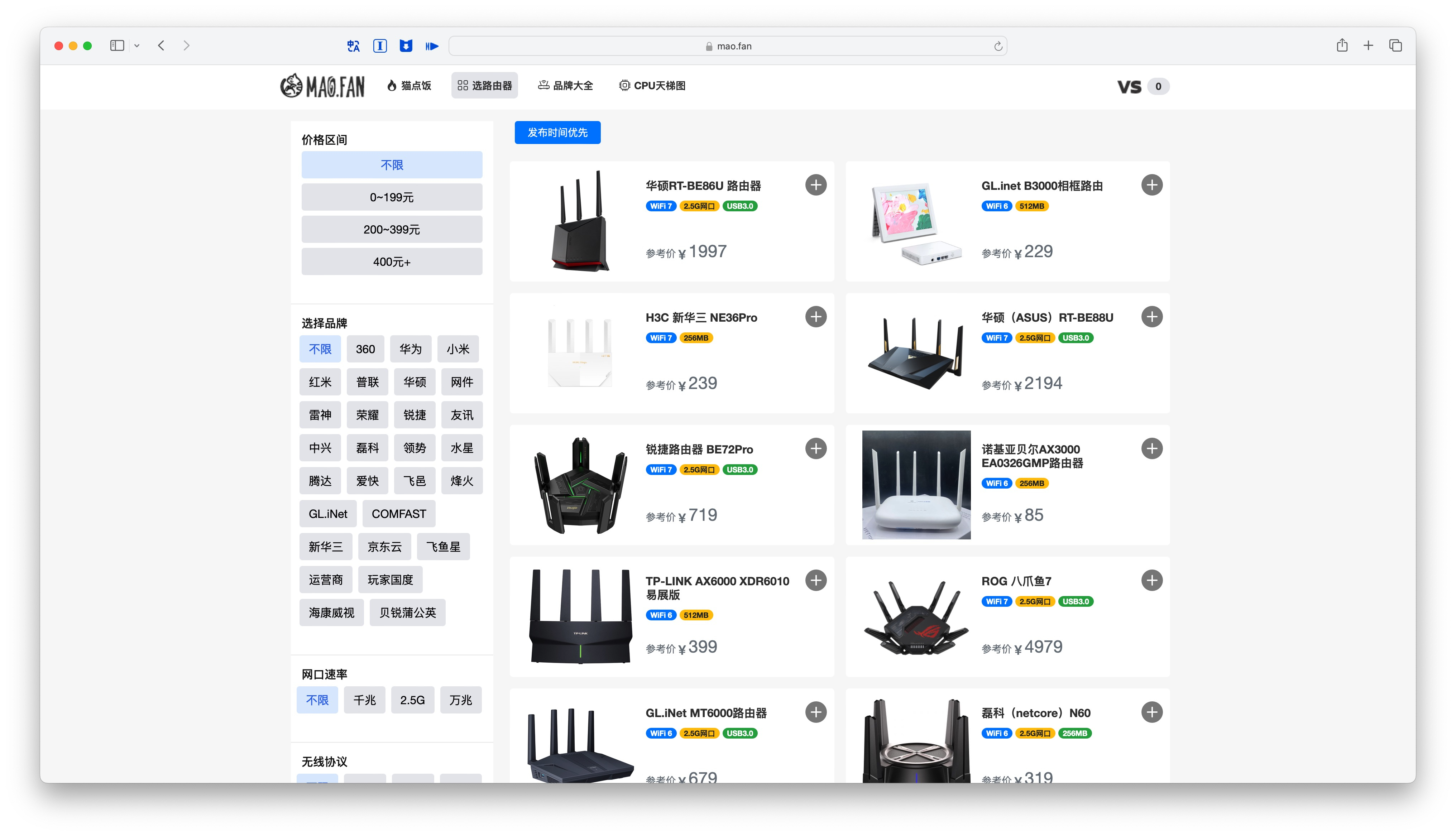The height and width of the screenshot is (836, 1456).
Task: Select 万兆 port speed
Action: (460, 700)
